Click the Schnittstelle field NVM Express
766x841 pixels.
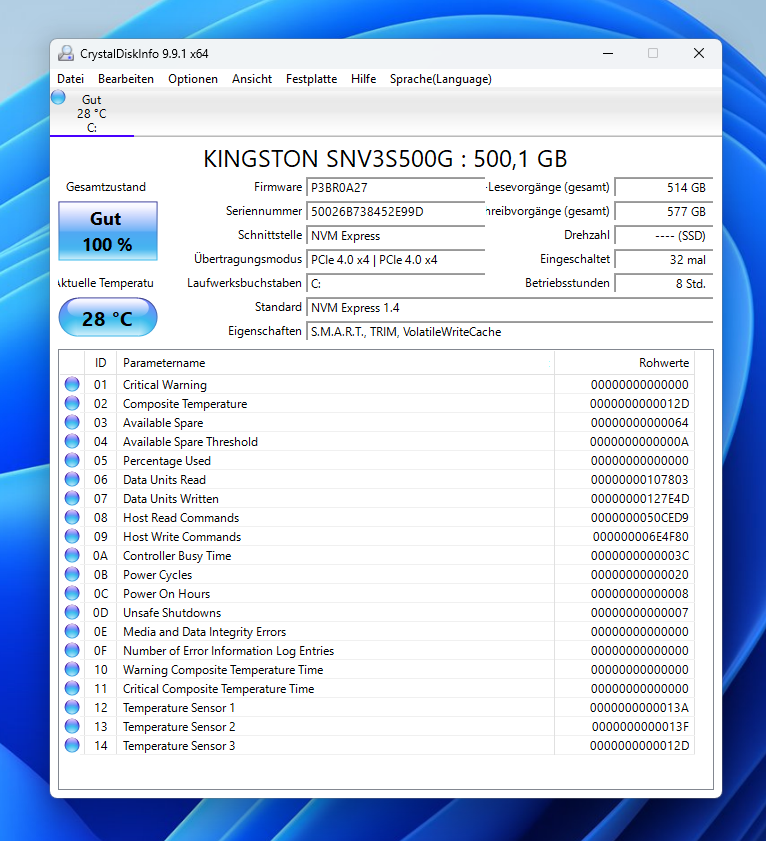click(x=395, y=235)
